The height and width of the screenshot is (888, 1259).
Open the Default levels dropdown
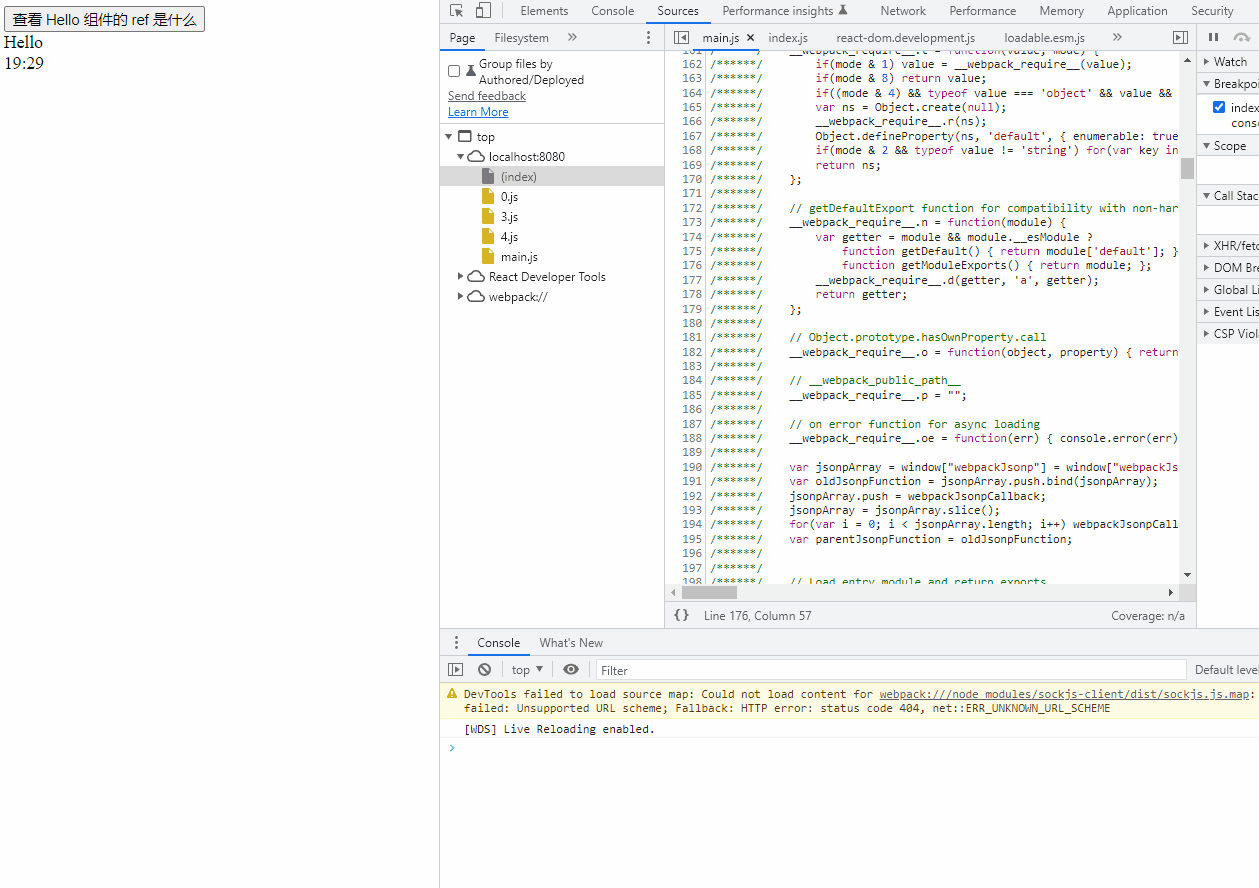point(1226,670)
